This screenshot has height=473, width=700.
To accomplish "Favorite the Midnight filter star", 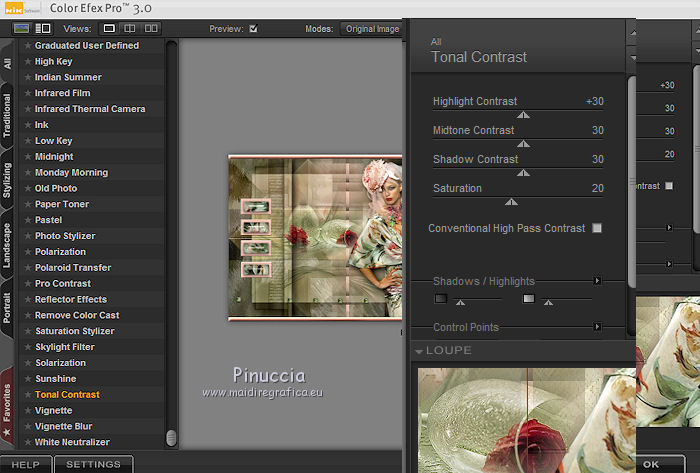I will (x=28, y=157).
